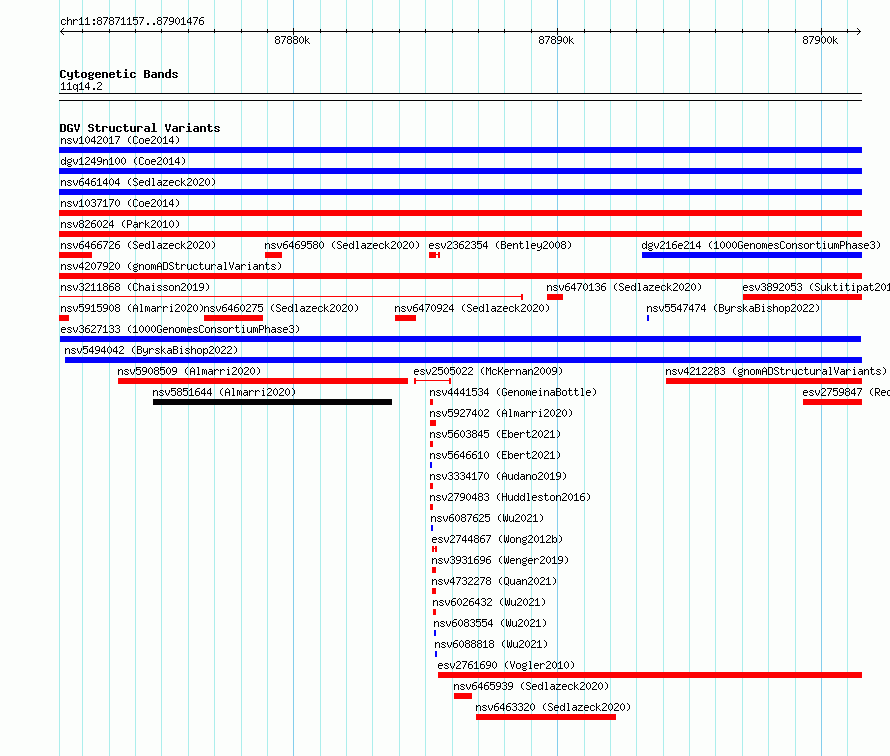
Task: Click the DGV Structural Variants track heading
Action: tap(140, 128)
